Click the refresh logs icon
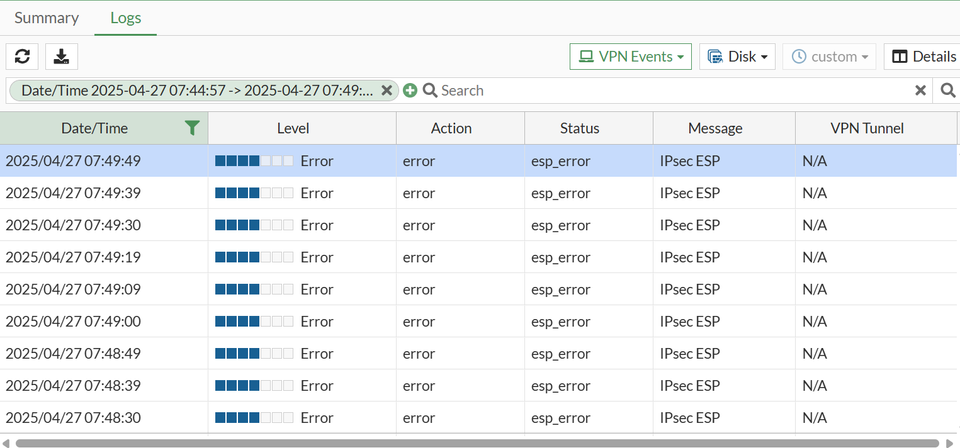 [x=22, y=57]
